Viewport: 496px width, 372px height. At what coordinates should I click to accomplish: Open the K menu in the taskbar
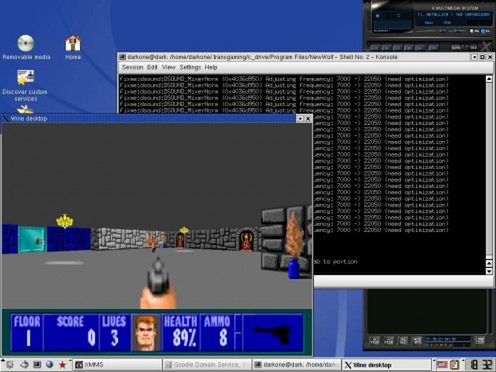[9, 365]
